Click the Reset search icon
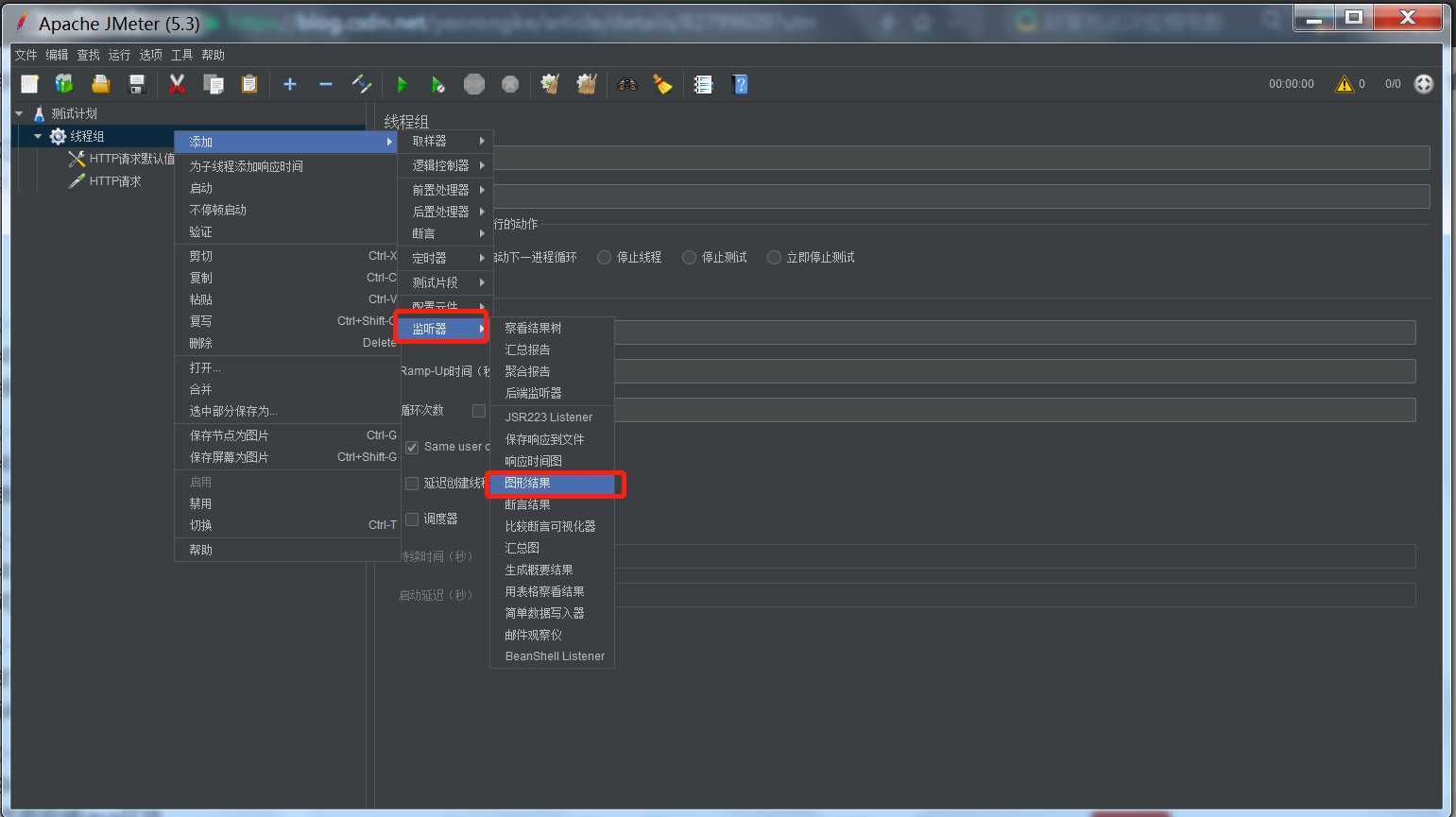 point(662,85)
